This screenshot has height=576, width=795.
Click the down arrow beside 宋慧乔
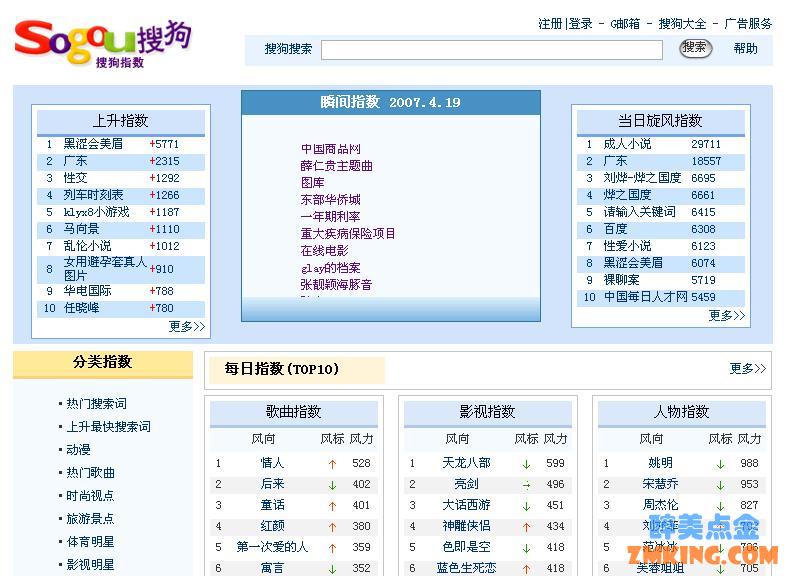(x=720, y=485)
